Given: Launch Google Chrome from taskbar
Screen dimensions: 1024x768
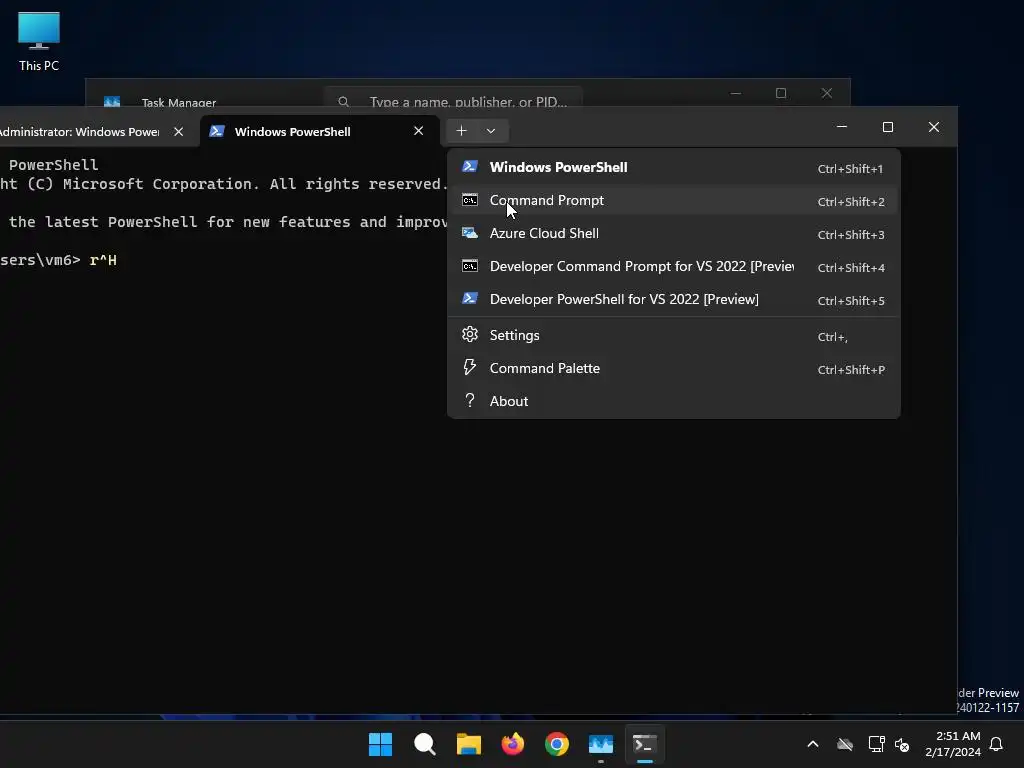Looking at the screenshot, I should click(556, 744).
